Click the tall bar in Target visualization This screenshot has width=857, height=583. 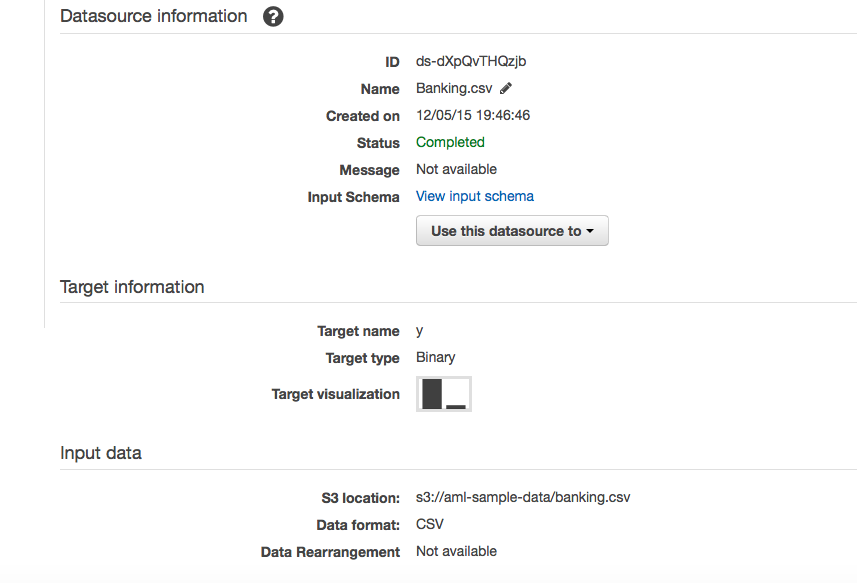432,394
